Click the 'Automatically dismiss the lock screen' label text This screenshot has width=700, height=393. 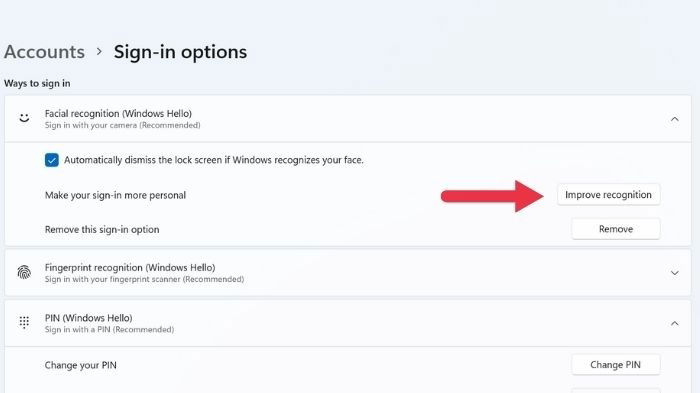tap(214, 160)
